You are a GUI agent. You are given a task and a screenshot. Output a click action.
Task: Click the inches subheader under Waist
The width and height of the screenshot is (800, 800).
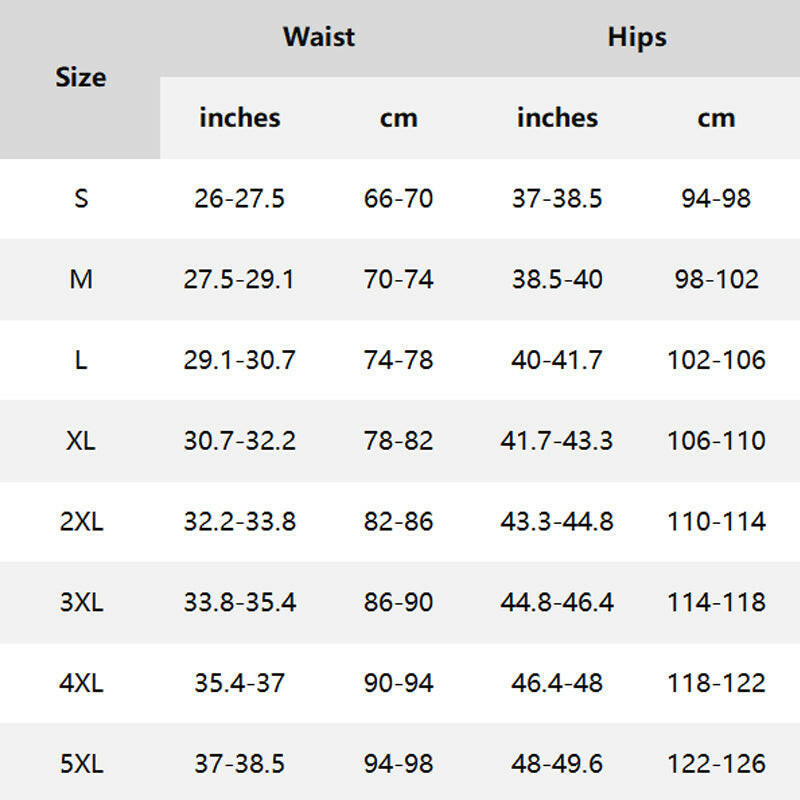[x=240, y=118]
